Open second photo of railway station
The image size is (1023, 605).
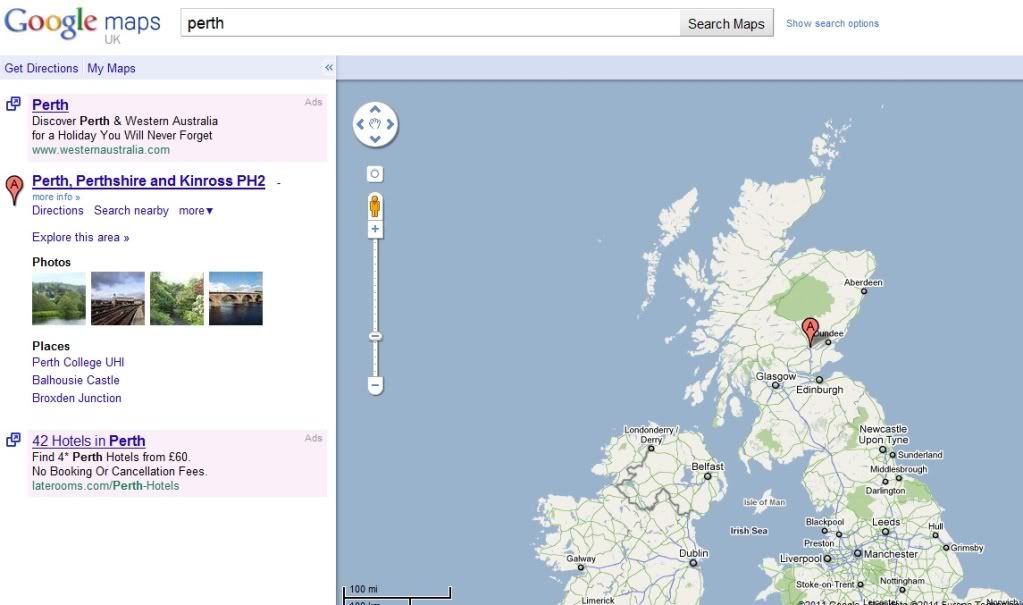(x=117, y=298)
